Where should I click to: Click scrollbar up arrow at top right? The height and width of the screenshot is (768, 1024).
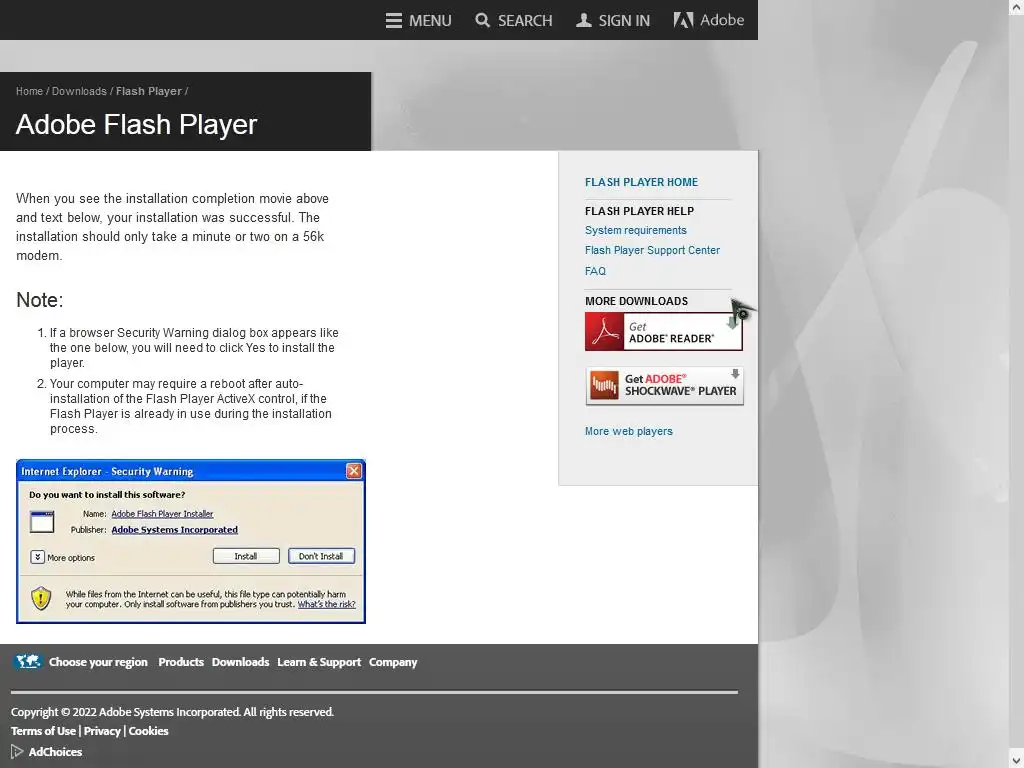[1016, 7]
